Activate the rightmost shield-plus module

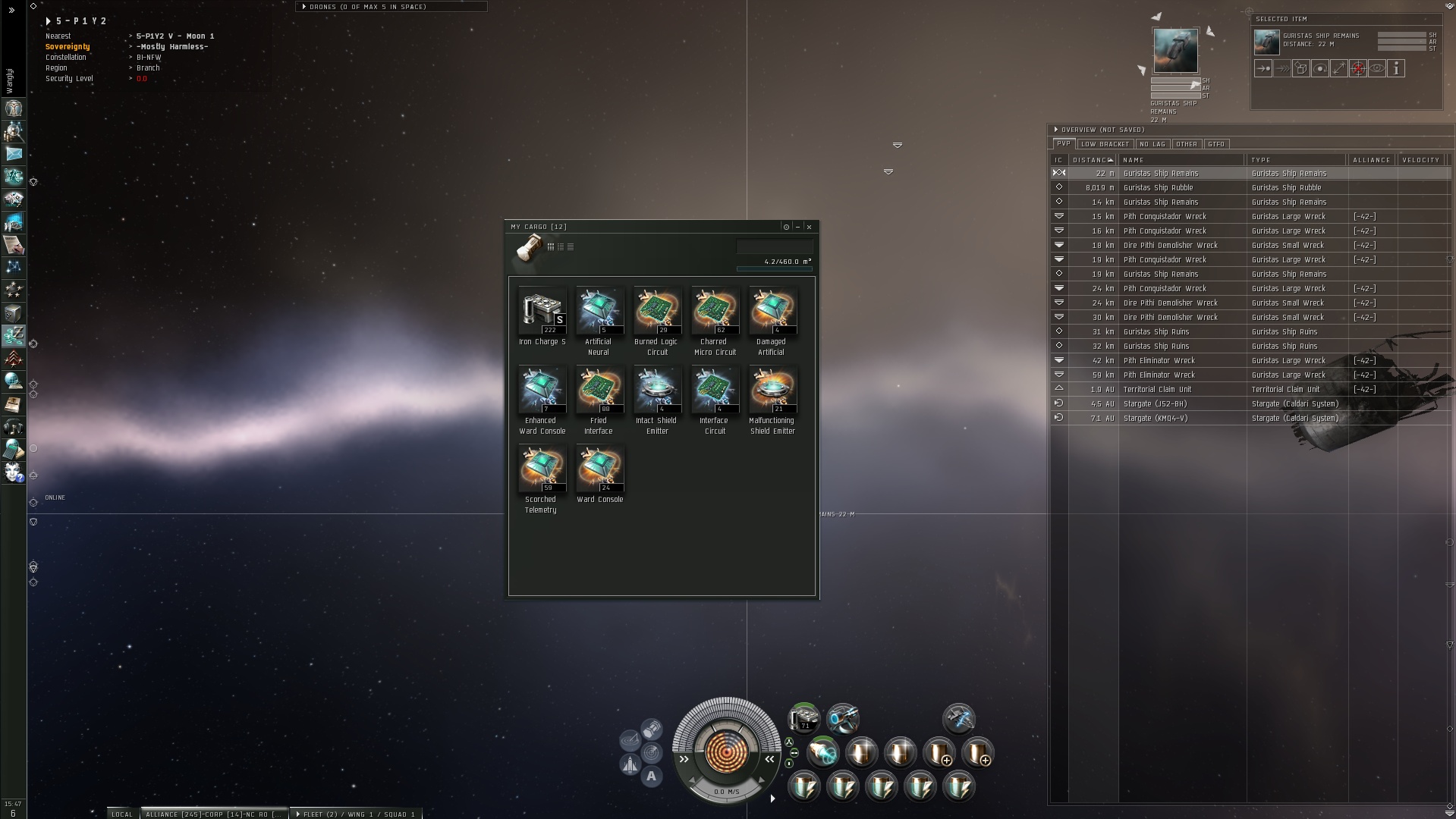(x=977, y=752)
